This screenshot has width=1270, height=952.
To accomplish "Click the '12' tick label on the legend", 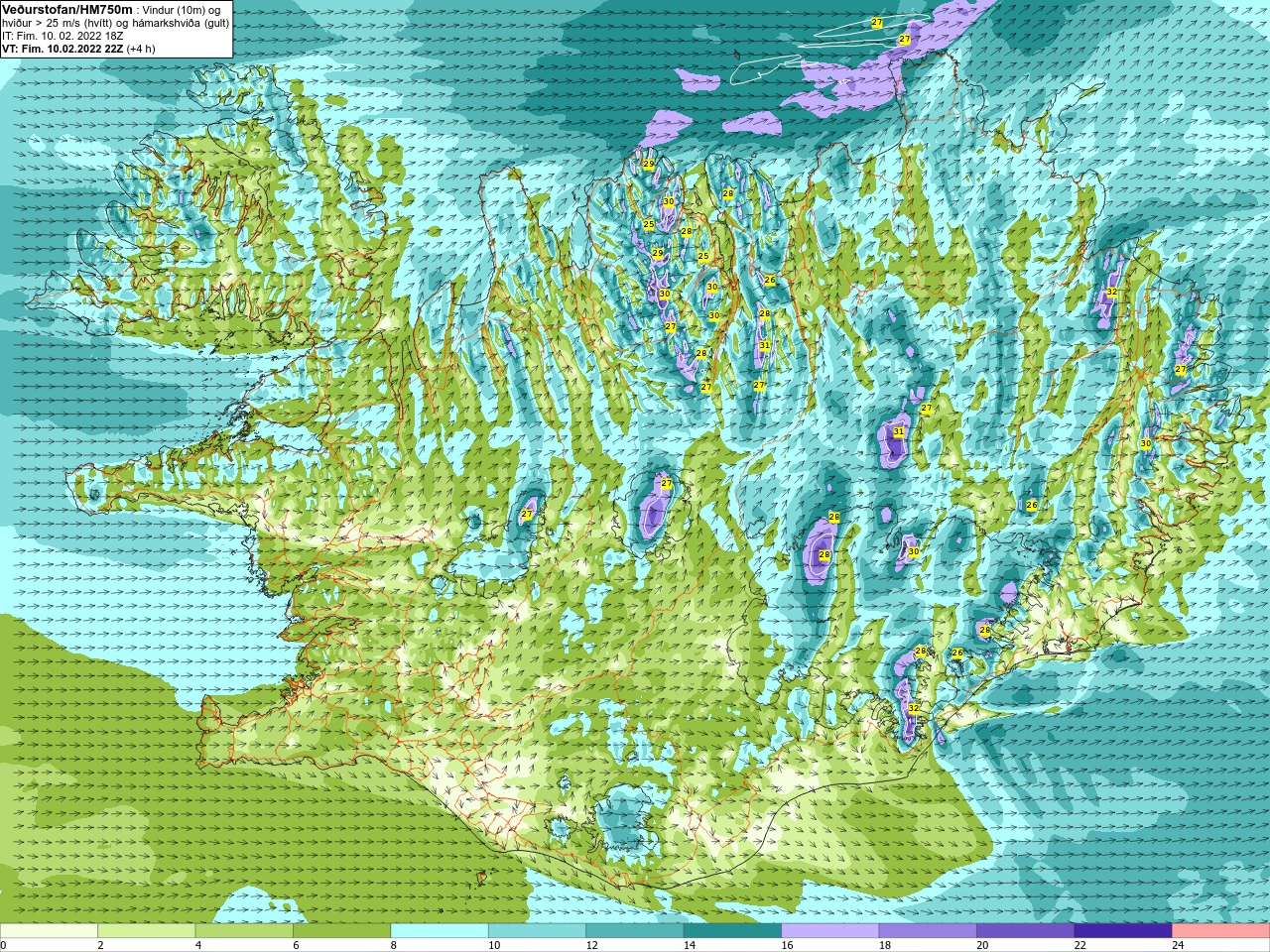I will pyautogui.click(x=591, y=945).
